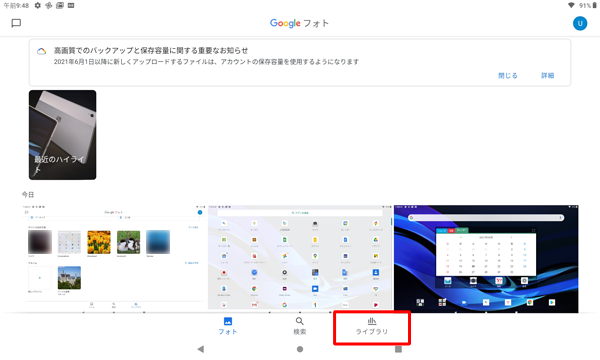The height and width of the screenshot is (360, 600).
Task: Open the 最近のハイライト memory card
Action: tap(62, 135)
